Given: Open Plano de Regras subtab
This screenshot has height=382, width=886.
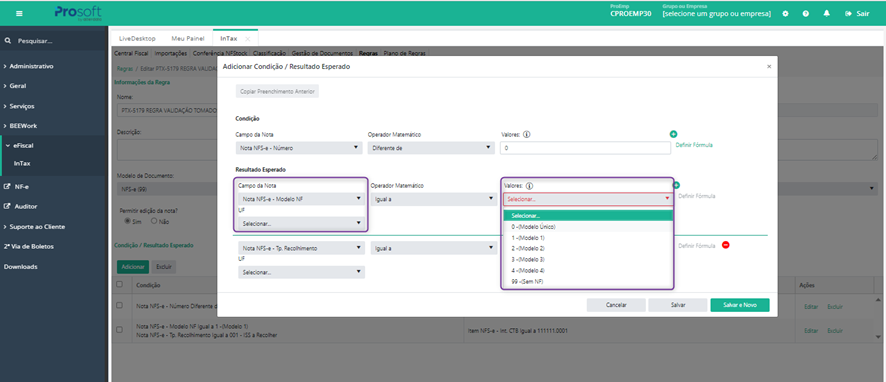Looking at the screenshot, I should tap(405, 53).
